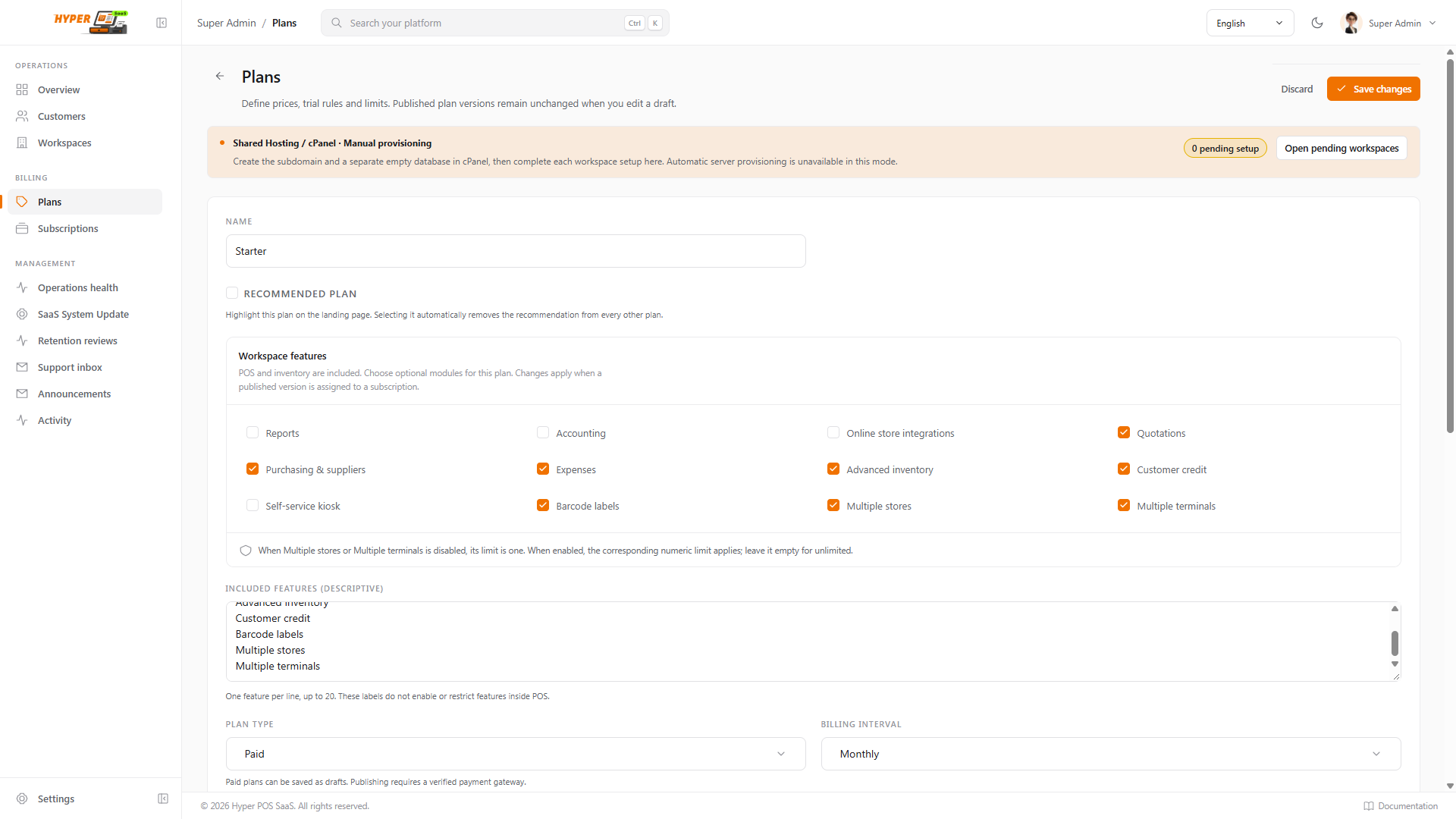This screenshot has width=1456, height=819.
Task: Uncheck the Quotations checkbox
Action: 1124,432
